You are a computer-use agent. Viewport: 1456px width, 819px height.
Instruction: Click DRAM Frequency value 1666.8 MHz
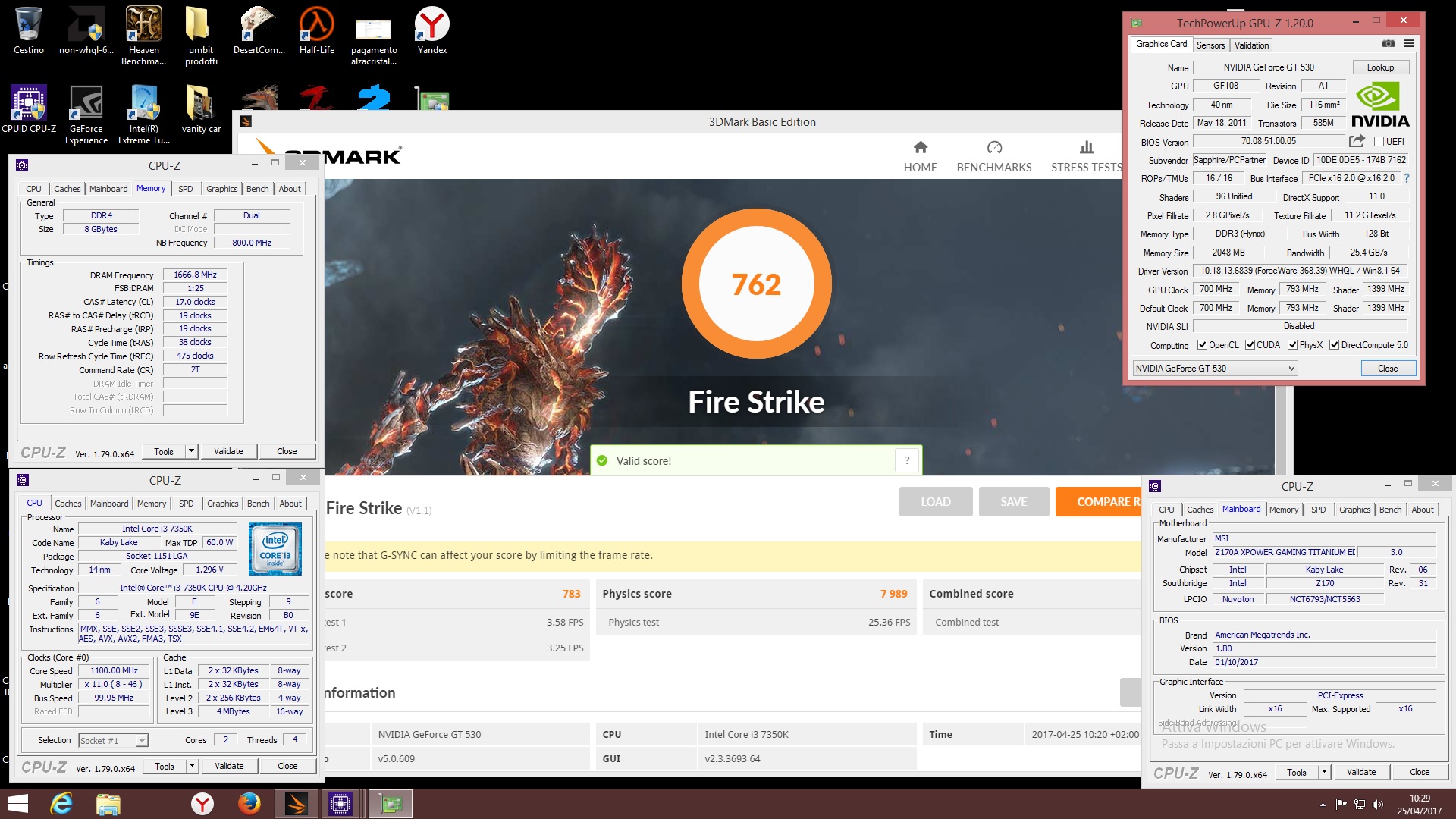[x=195, y=275]
